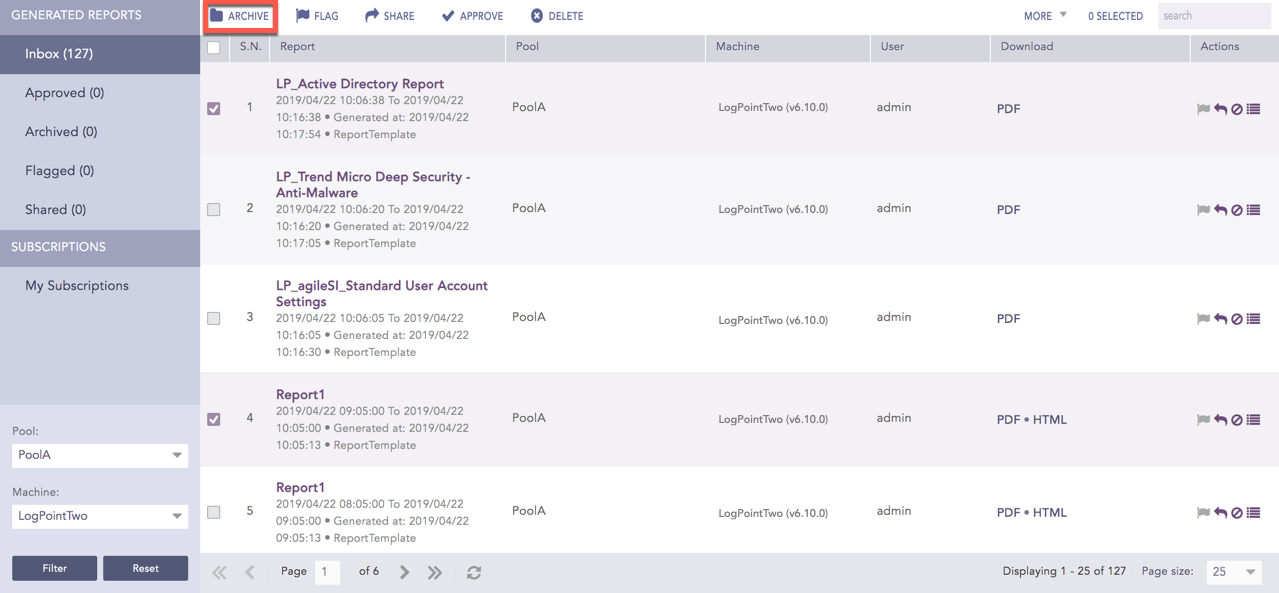
Task: Open the Page size dropdown
Action: [x=1233, y=572]
